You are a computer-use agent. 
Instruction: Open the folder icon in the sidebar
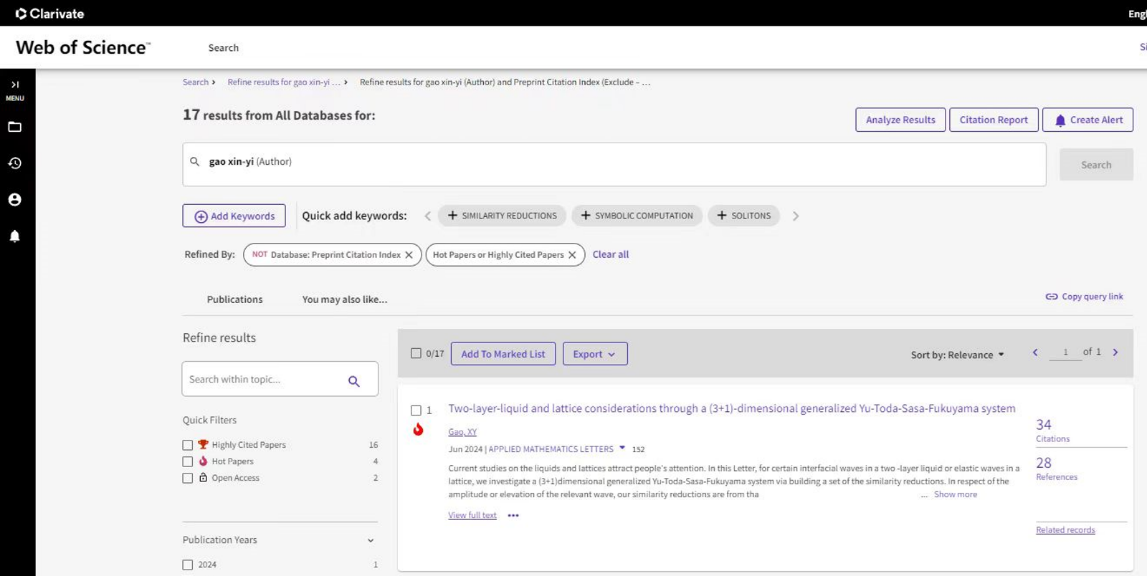[x=15, y=127]
